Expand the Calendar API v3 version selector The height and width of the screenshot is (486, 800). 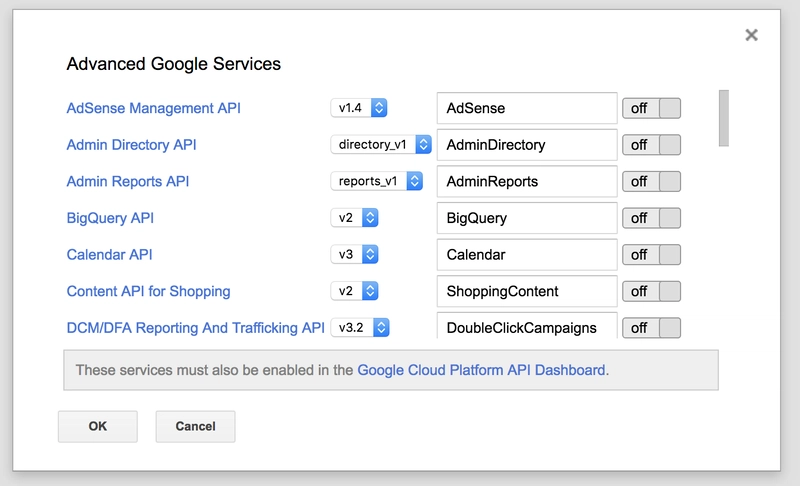point(354,254)
